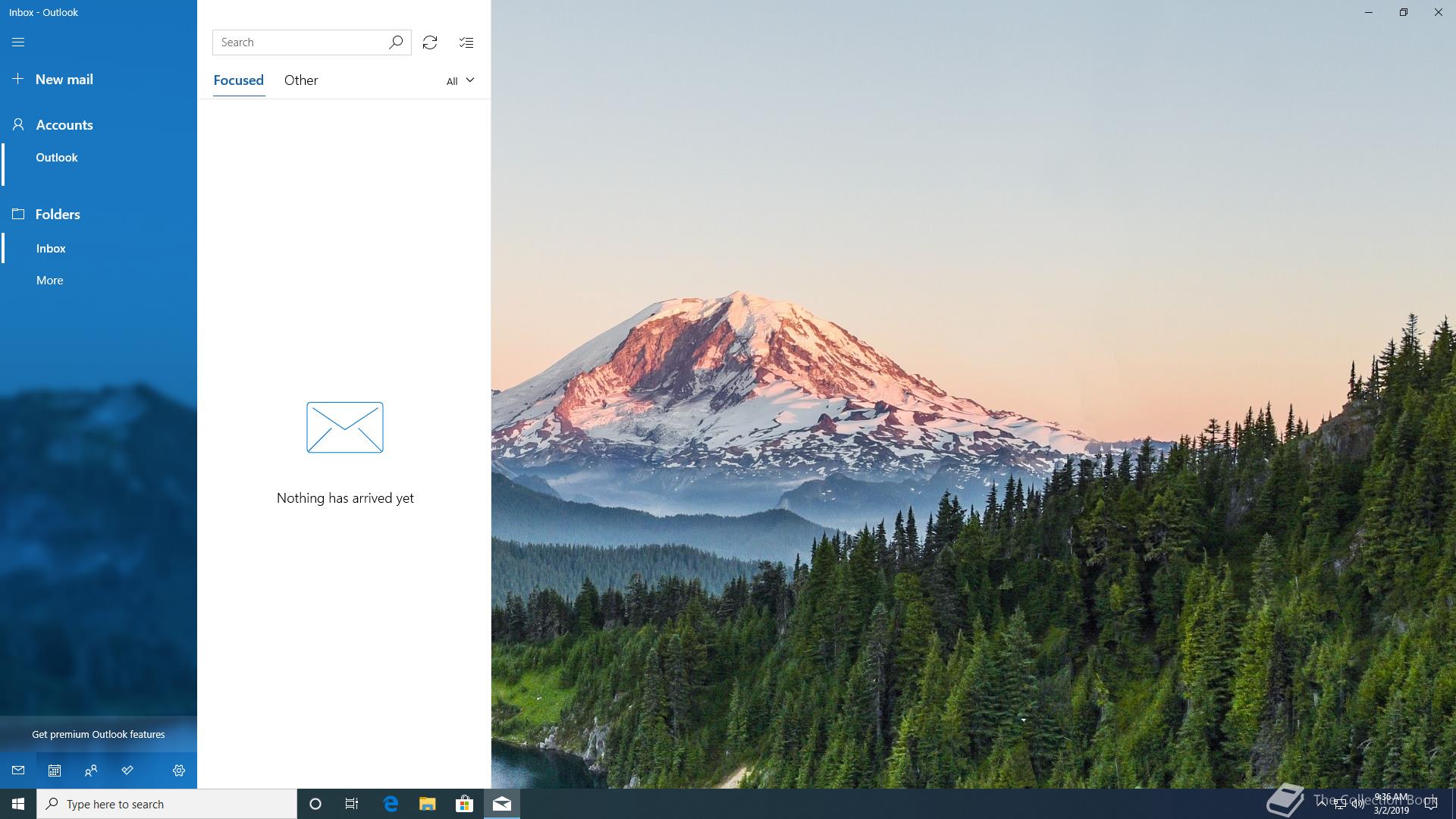Screen dimensions: 1456x819
Task: Switch to the Other tab
Action: coord(301,80)
